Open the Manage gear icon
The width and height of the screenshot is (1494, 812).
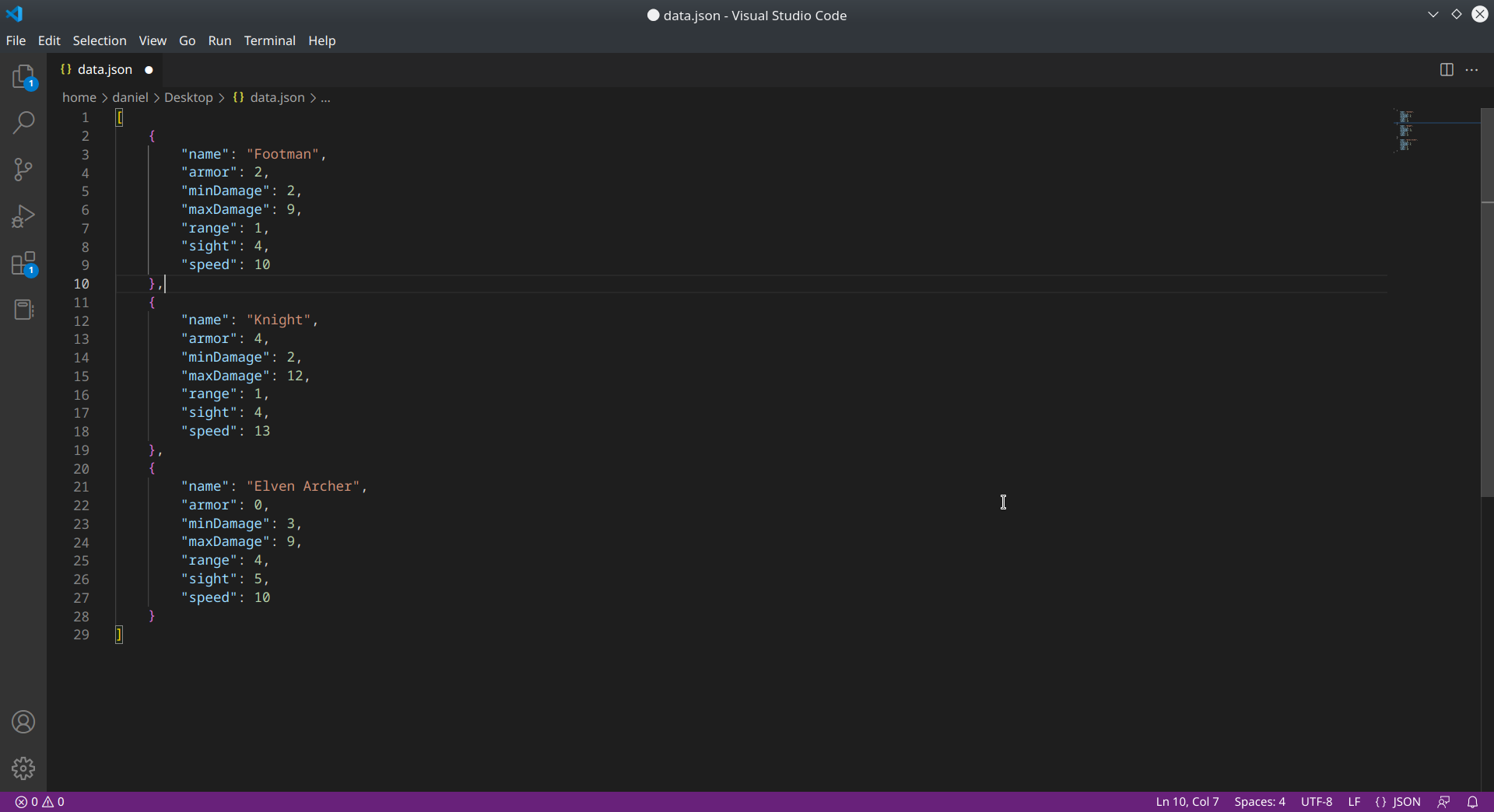[x=23, y=768]
